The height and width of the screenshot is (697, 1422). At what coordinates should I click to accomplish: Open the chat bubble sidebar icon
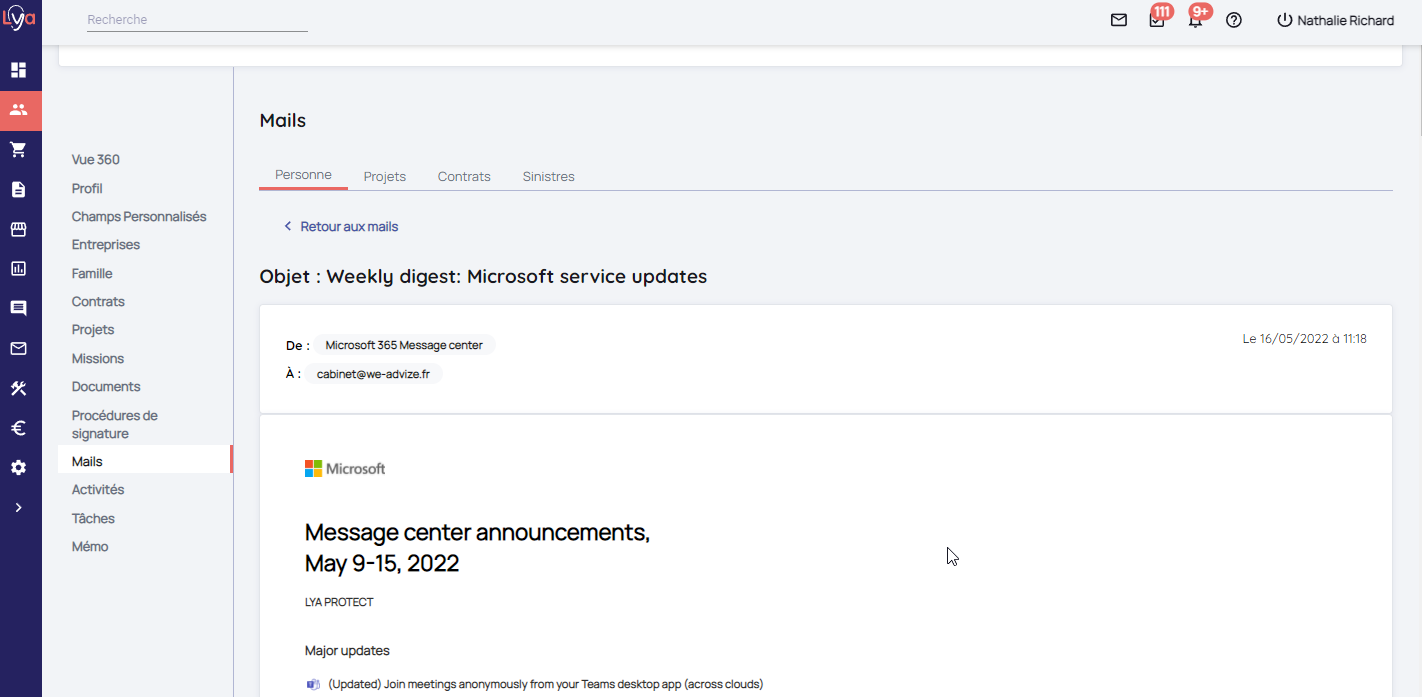point(18,308)
